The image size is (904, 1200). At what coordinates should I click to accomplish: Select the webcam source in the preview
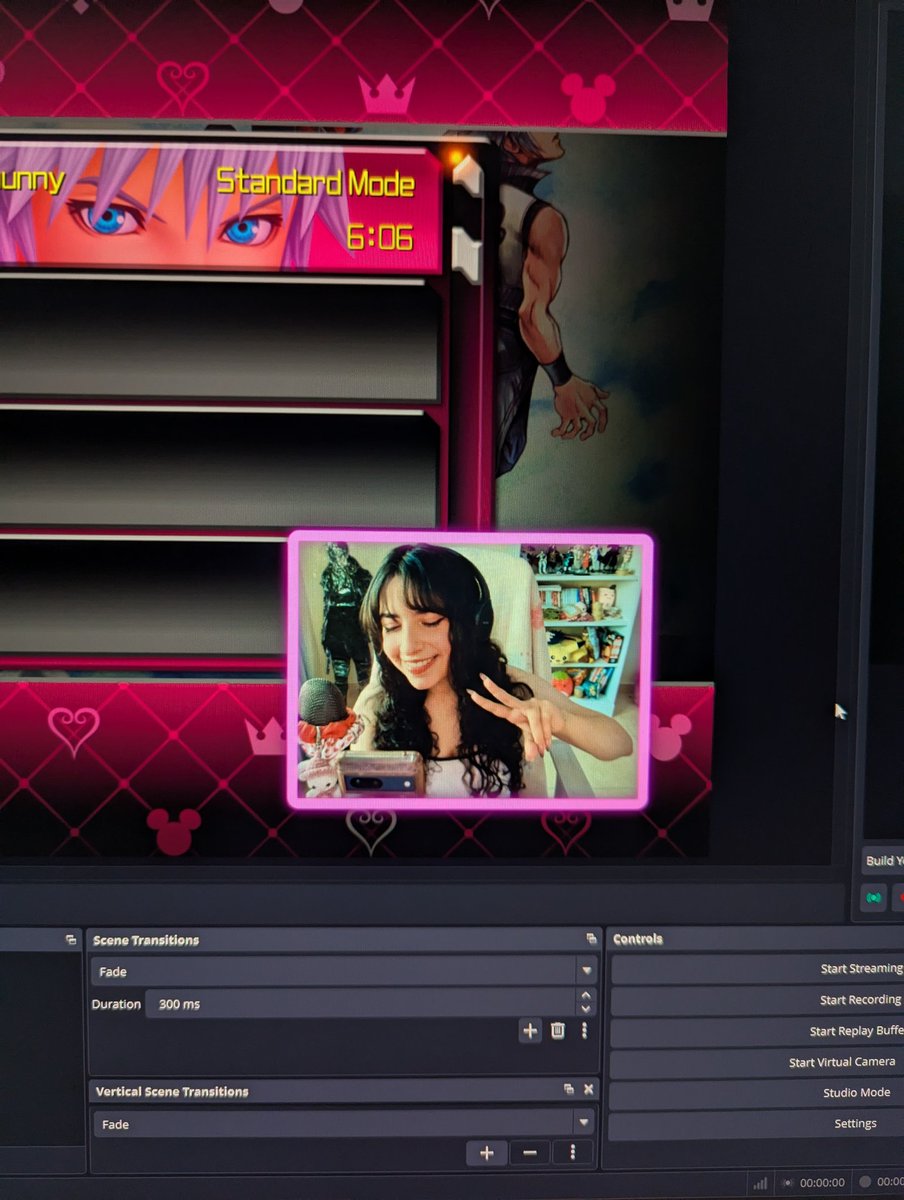pyautogui.click(x=470, y=670)
